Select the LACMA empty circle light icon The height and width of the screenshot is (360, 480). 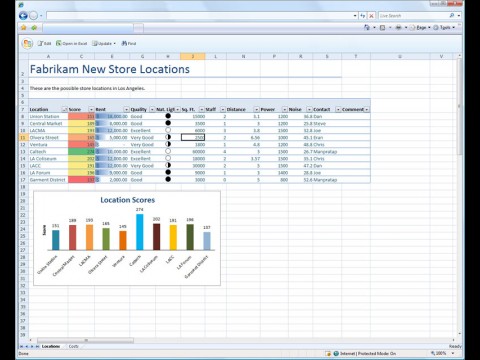[168, 130]
